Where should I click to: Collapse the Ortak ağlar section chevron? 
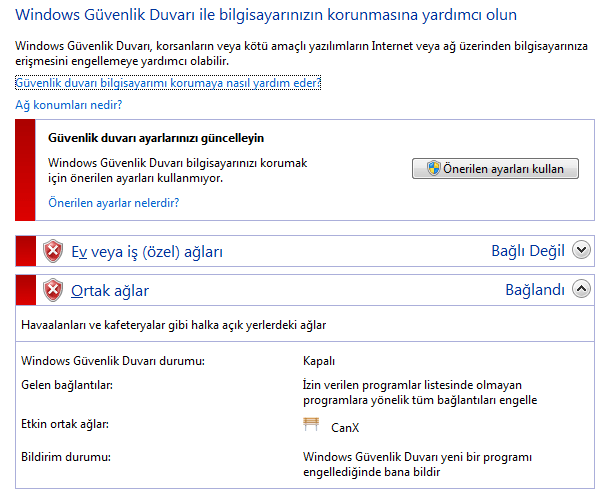[581, 289]
